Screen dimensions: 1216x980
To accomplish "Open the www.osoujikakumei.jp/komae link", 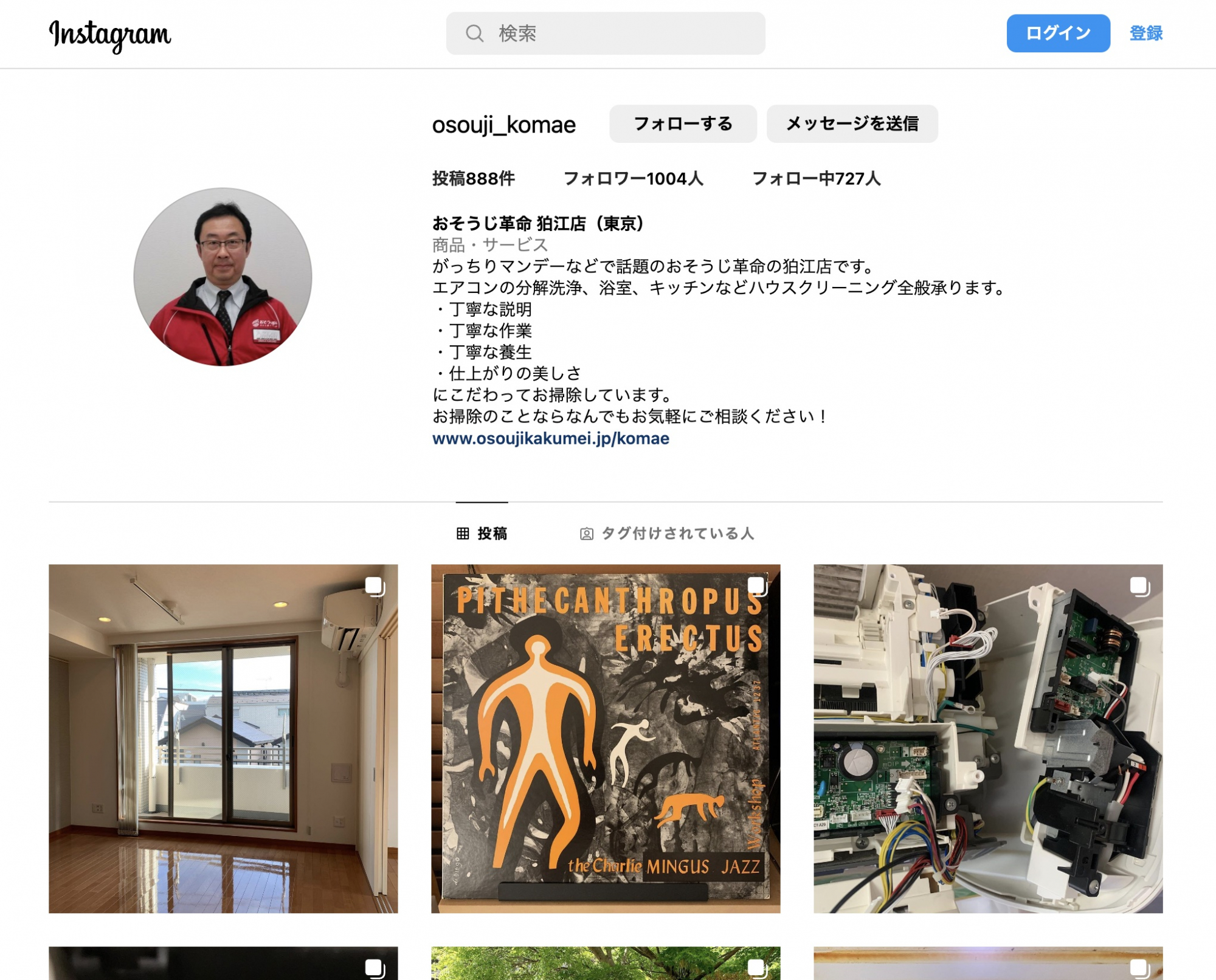I will point(550,438).
